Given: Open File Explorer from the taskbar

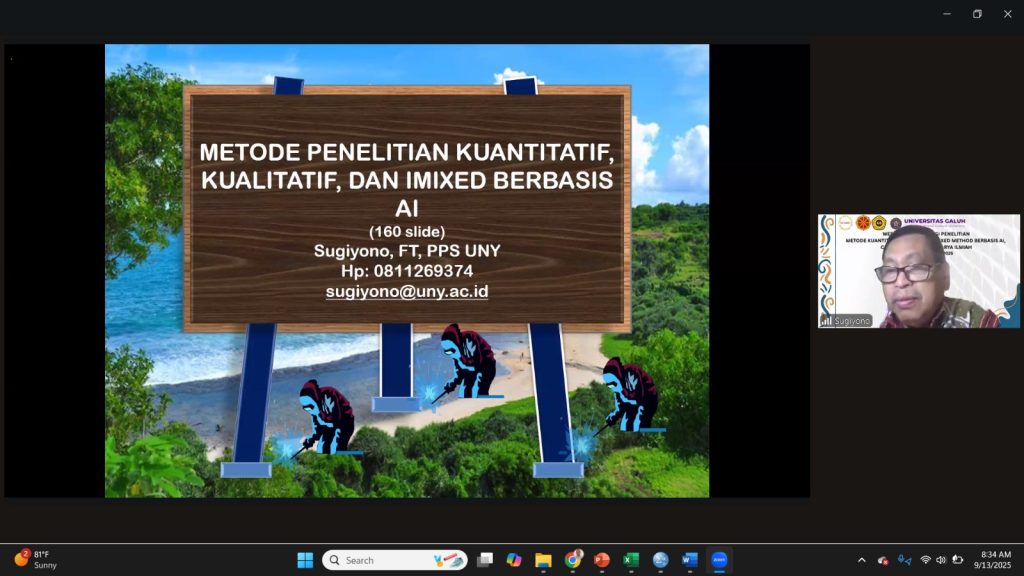Looking at the screenshot, I should [x=543, y=560].
